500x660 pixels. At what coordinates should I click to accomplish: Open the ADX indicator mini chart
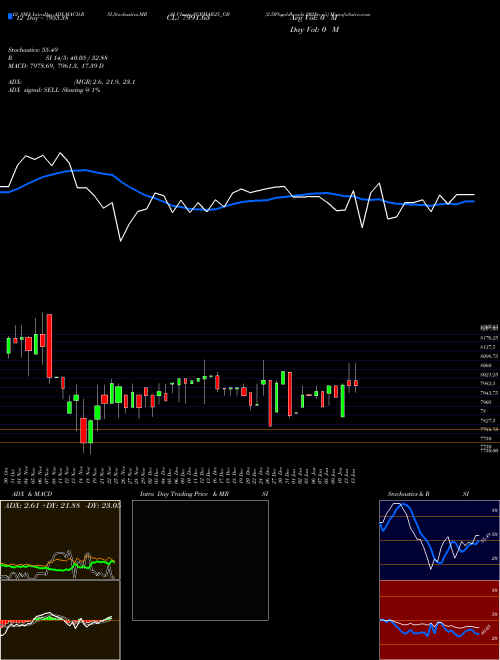[60, 540]
